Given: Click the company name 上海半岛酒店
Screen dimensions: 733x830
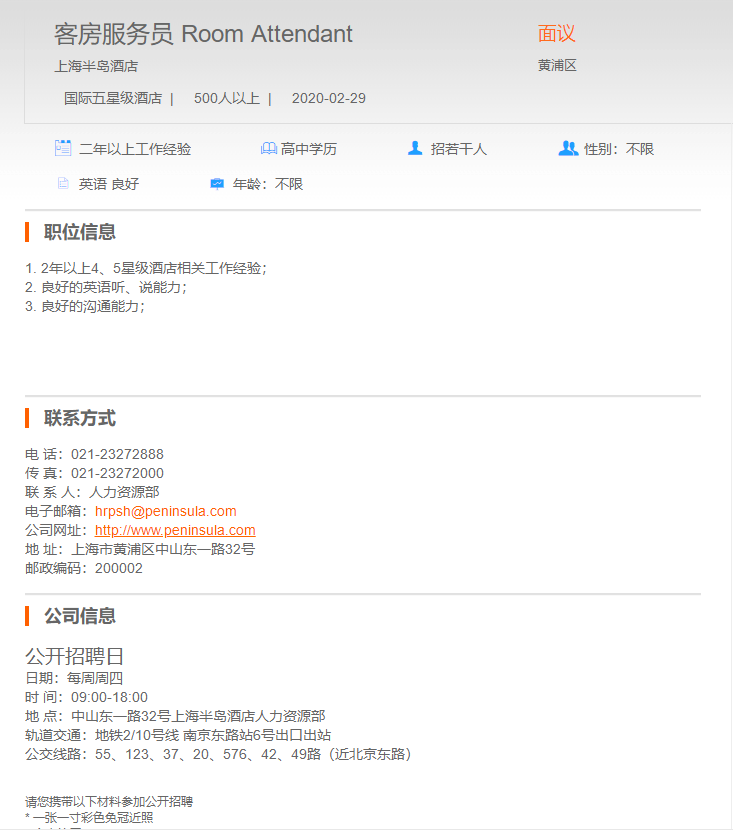Looking at the screenshot, I should [96, 67].
